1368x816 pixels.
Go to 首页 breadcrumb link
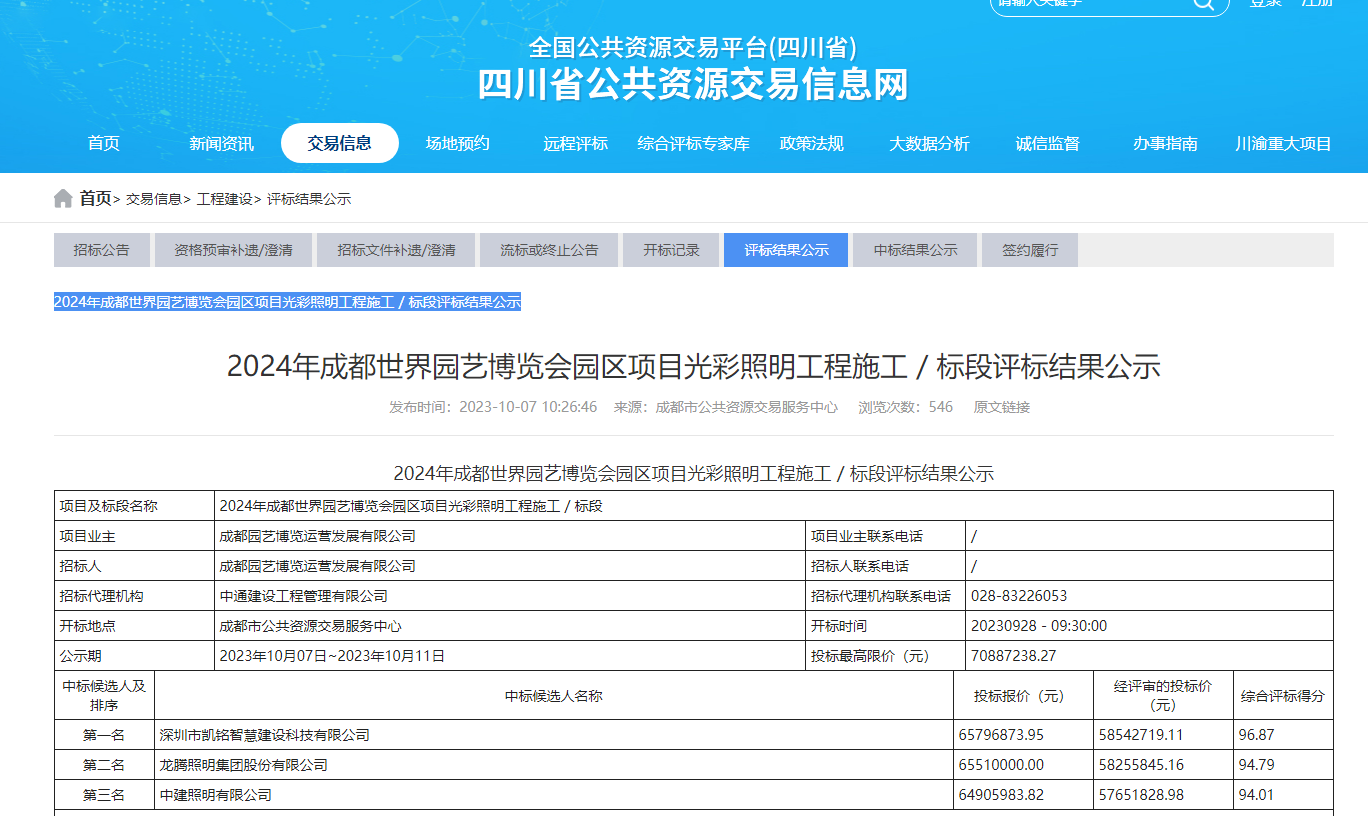(x=96, y=198)
